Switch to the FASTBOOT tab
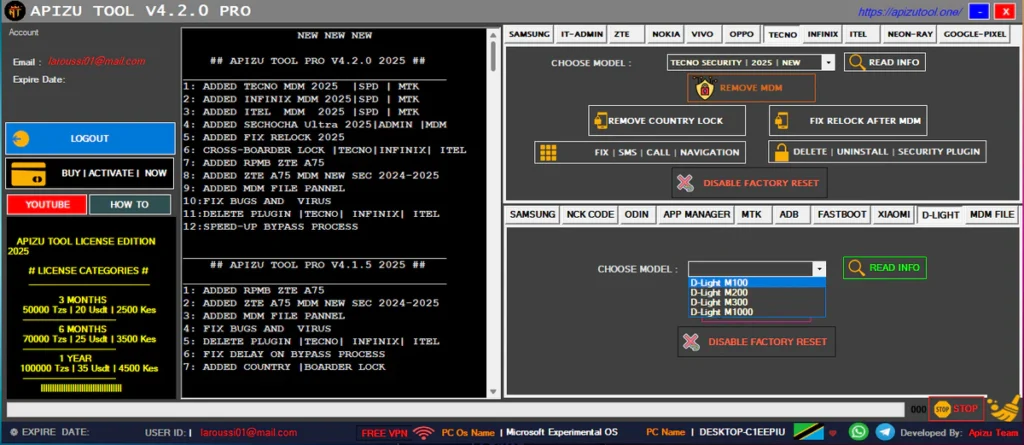Screen dimensions: 1024x445 841,214
